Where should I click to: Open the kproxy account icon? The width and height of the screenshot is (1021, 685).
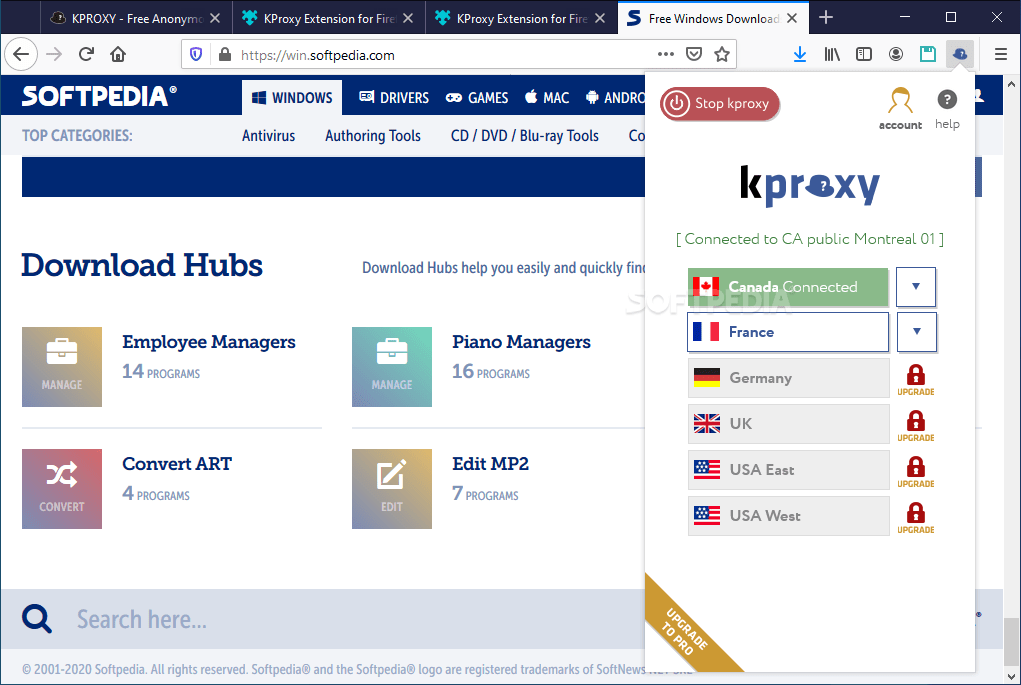pos(901,108)
